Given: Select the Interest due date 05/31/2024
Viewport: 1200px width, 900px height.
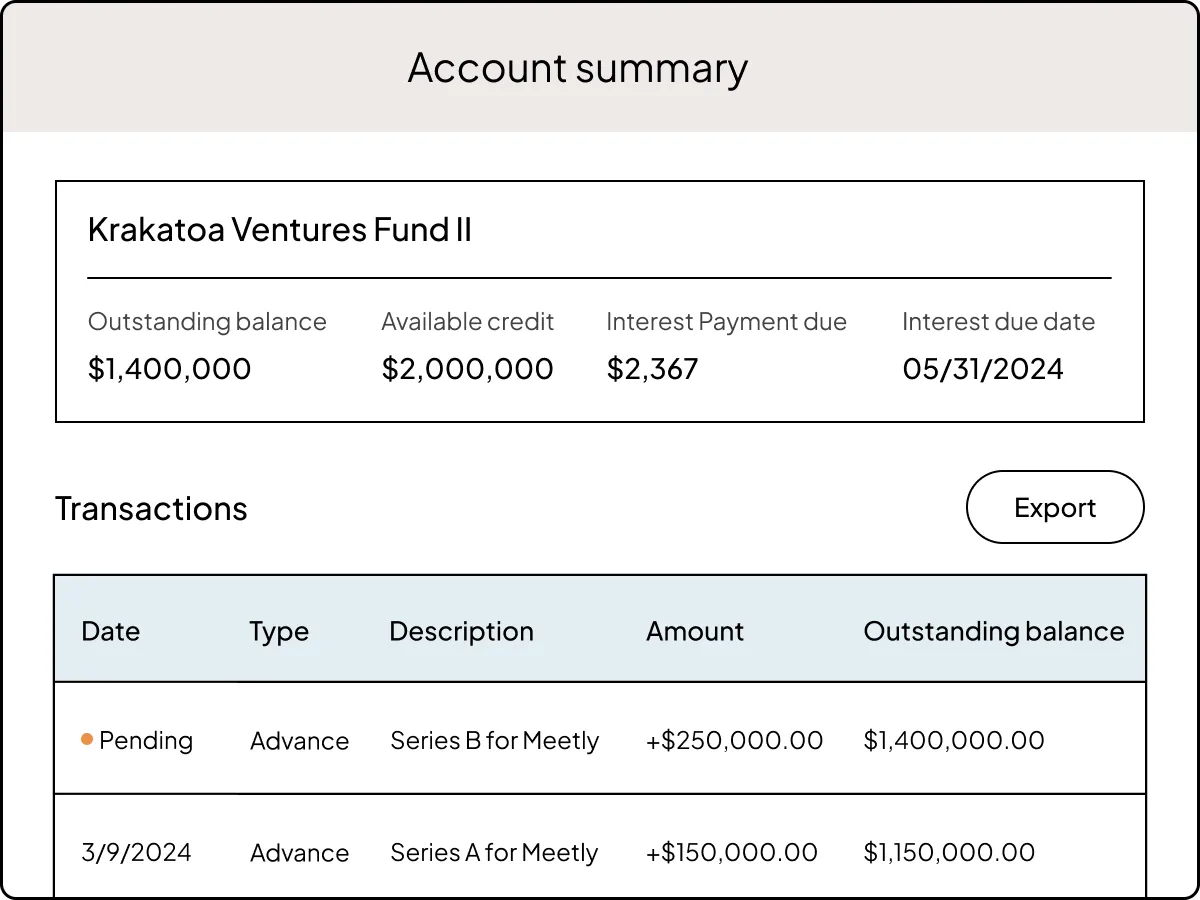Looking at the screenshot, I should pyautogui.click(x=982, y=368).
